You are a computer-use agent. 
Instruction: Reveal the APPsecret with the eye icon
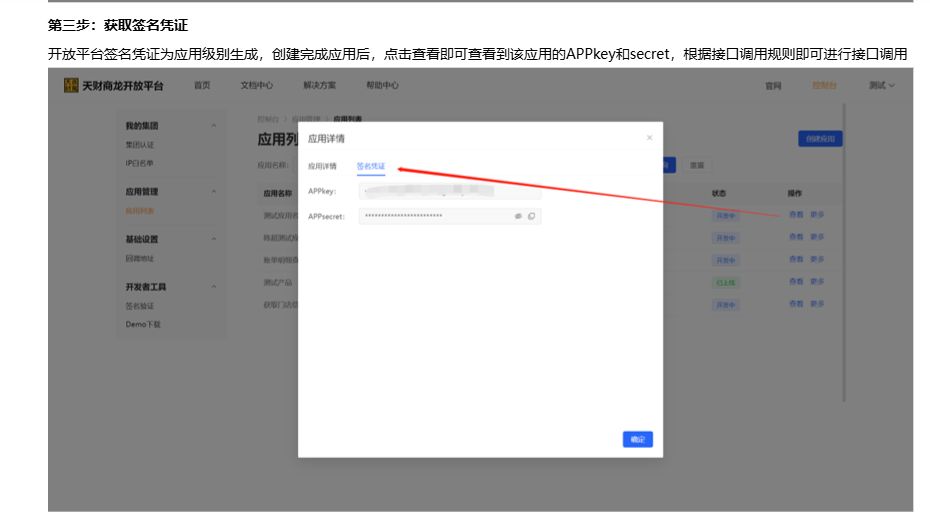click(518, 216)
